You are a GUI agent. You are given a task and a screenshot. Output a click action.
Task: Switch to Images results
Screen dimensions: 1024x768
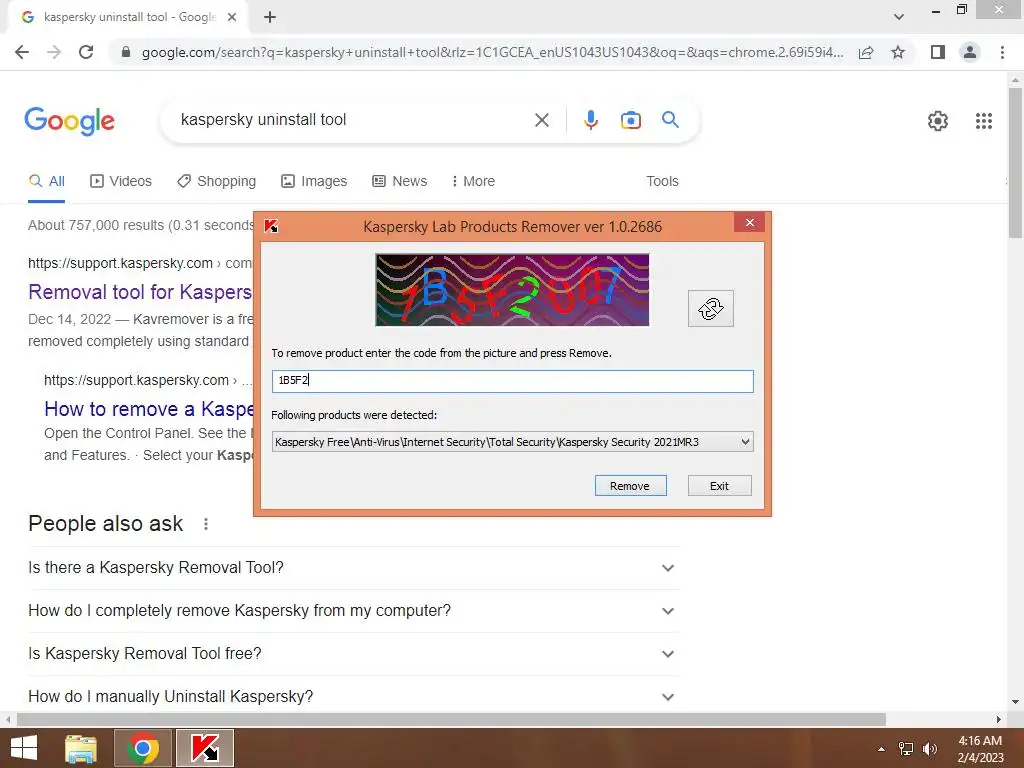pos(314,182)
